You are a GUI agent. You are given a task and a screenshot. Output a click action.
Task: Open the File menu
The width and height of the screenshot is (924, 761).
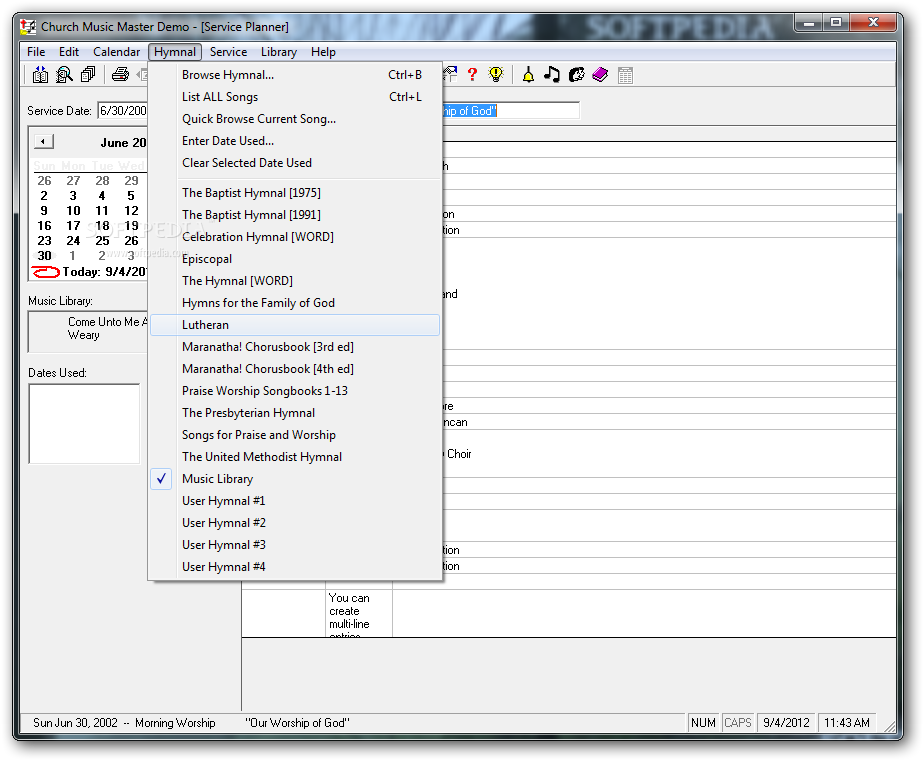tap(36, 52)
